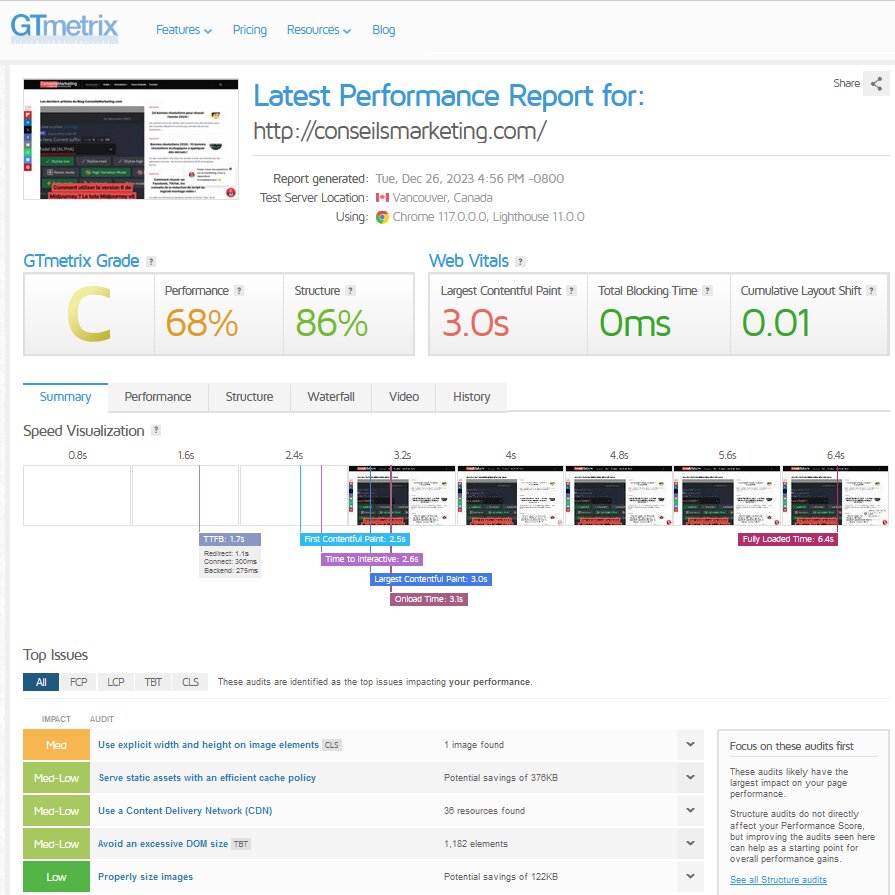Open the Cumulative Layout Shift help icon

[871, 291]
